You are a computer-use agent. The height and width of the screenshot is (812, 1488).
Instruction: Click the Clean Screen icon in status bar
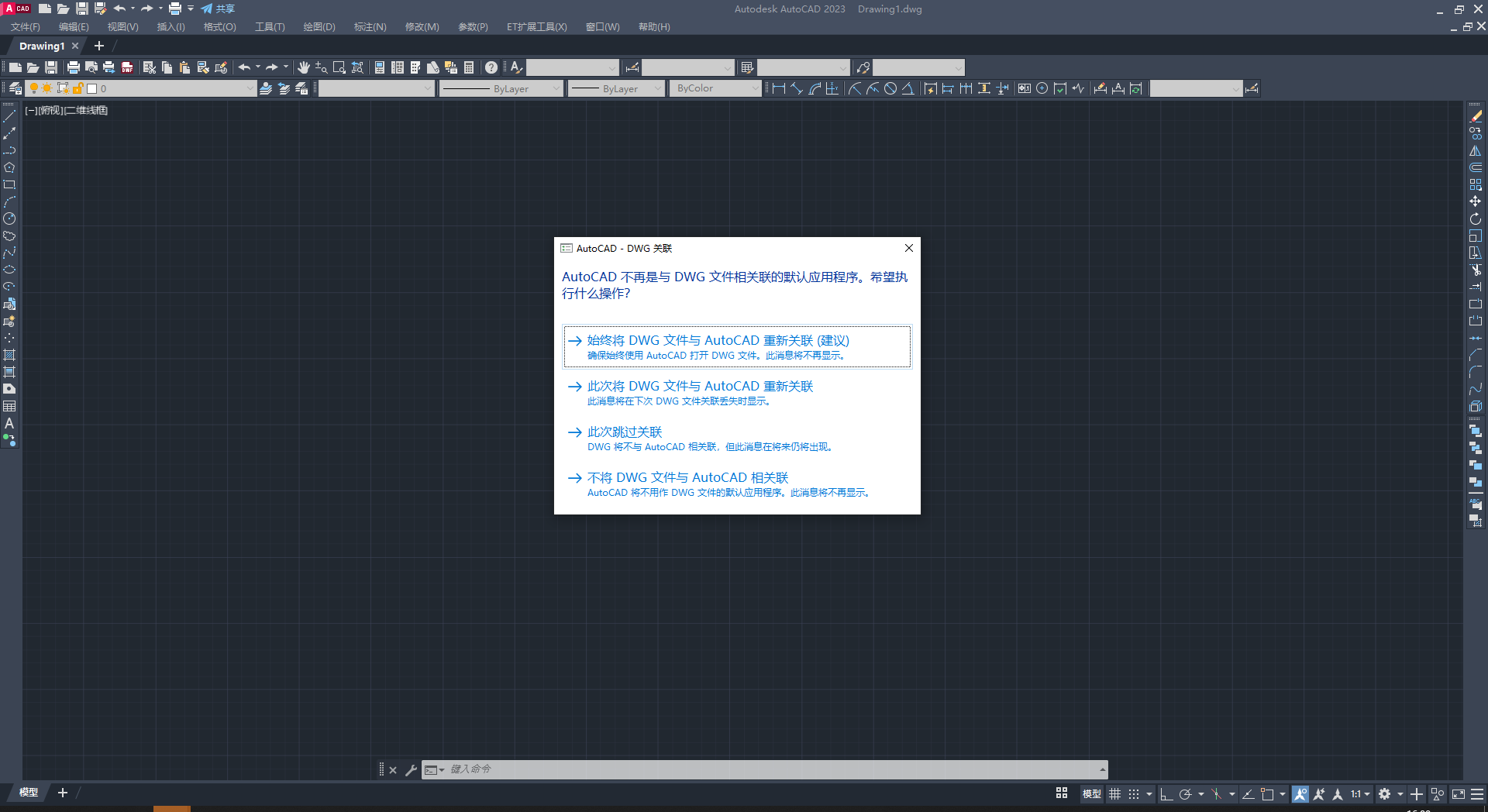click(1459, 794)
